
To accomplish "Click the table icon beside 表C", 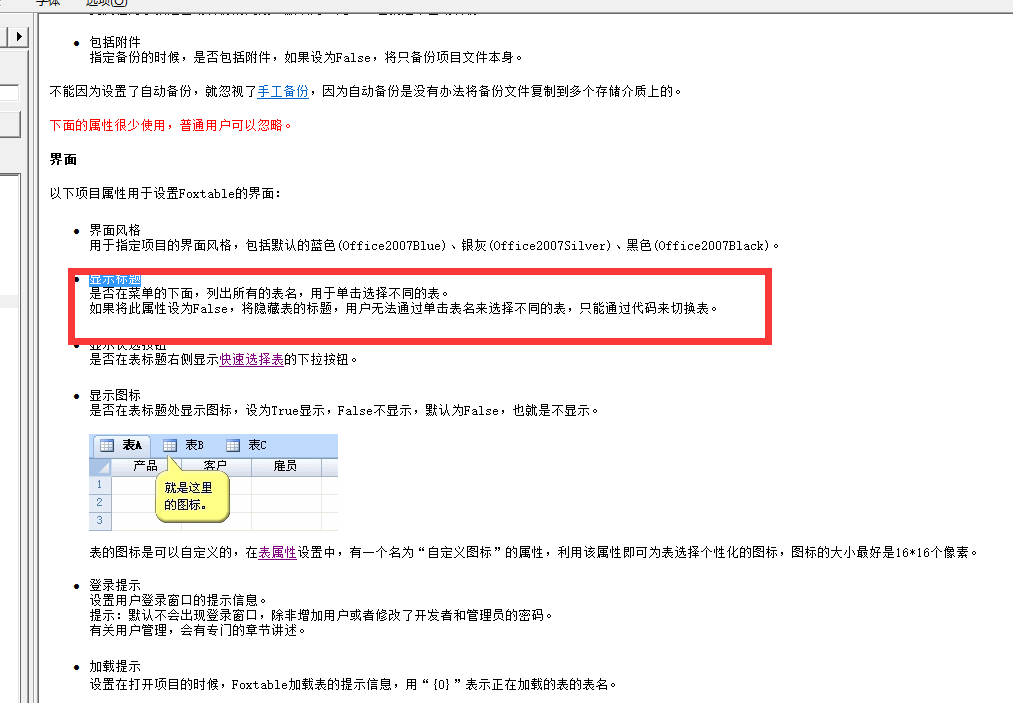I will point(233,445).
